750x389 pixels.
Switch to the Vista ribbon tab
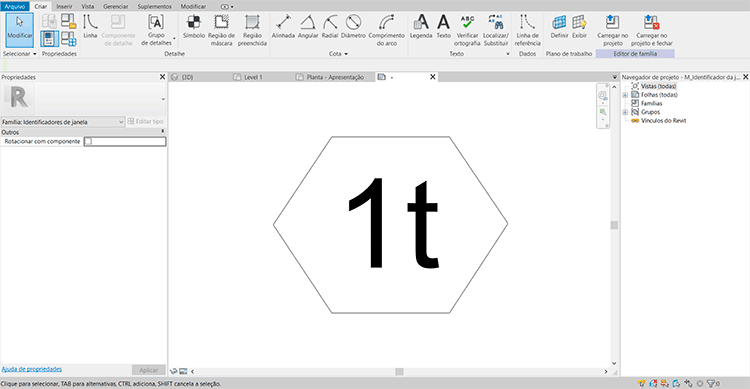[88, 6]
